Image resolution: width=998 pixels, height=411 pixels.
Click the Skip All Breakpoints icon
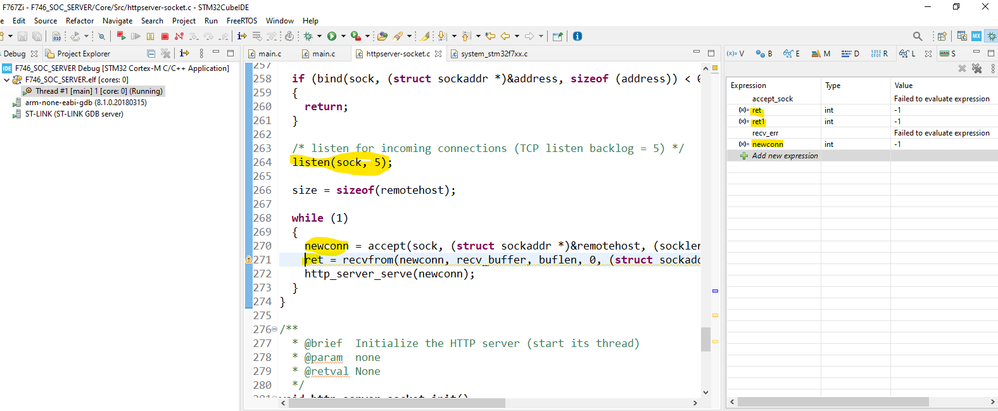click(102, 36)
